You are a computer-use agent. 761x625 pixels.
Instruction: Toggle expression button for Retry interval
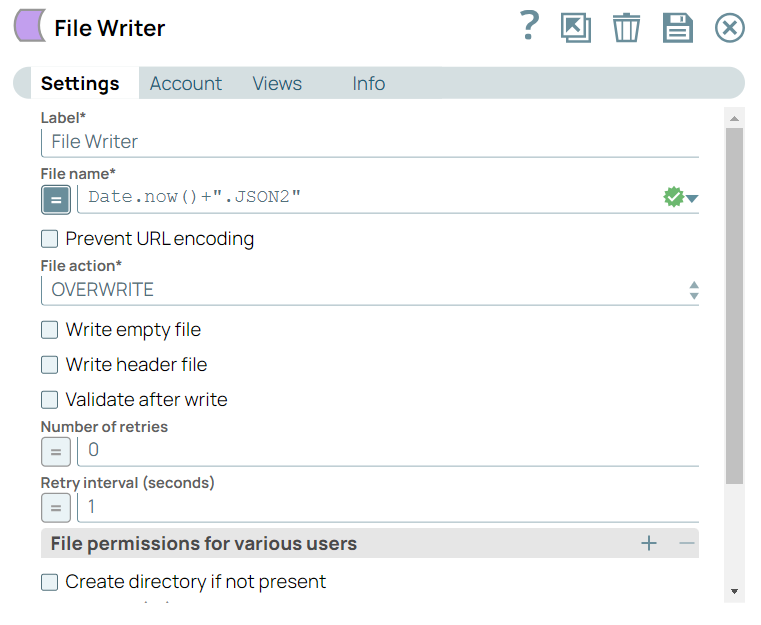tap(56, 508)
